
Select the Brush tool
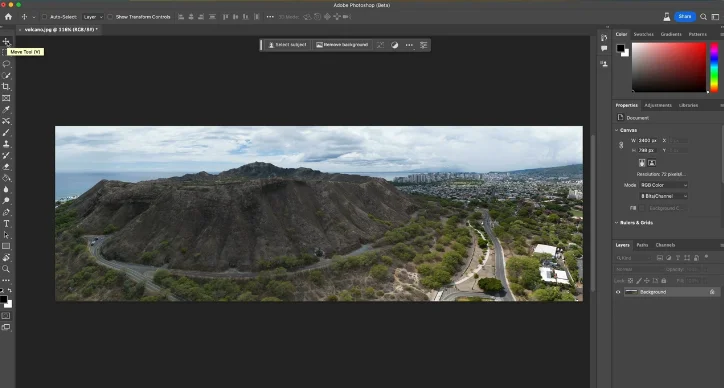coord(6,133)
